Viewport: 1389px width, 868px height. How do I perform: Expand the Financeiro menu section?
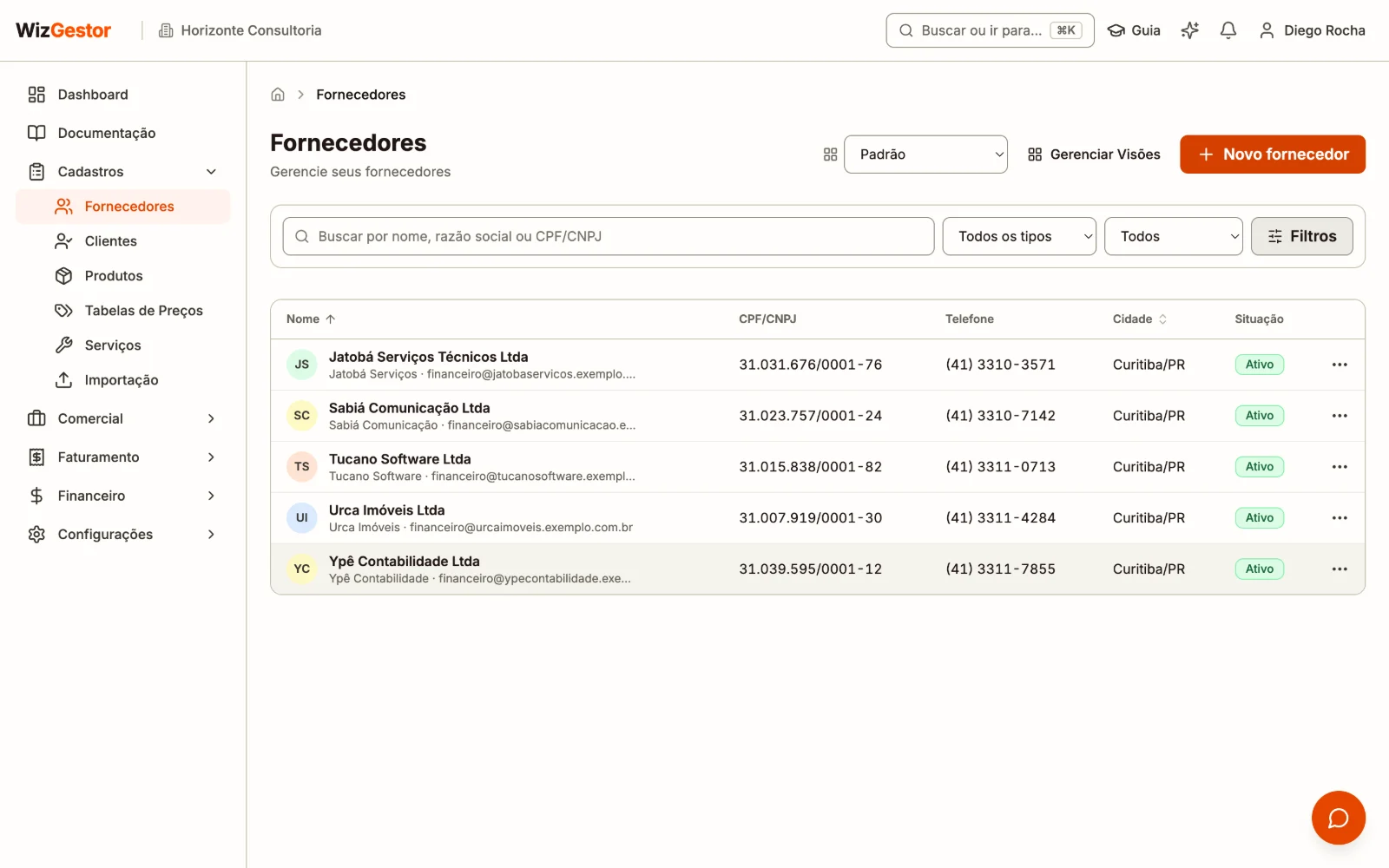(x=122, y=496)
